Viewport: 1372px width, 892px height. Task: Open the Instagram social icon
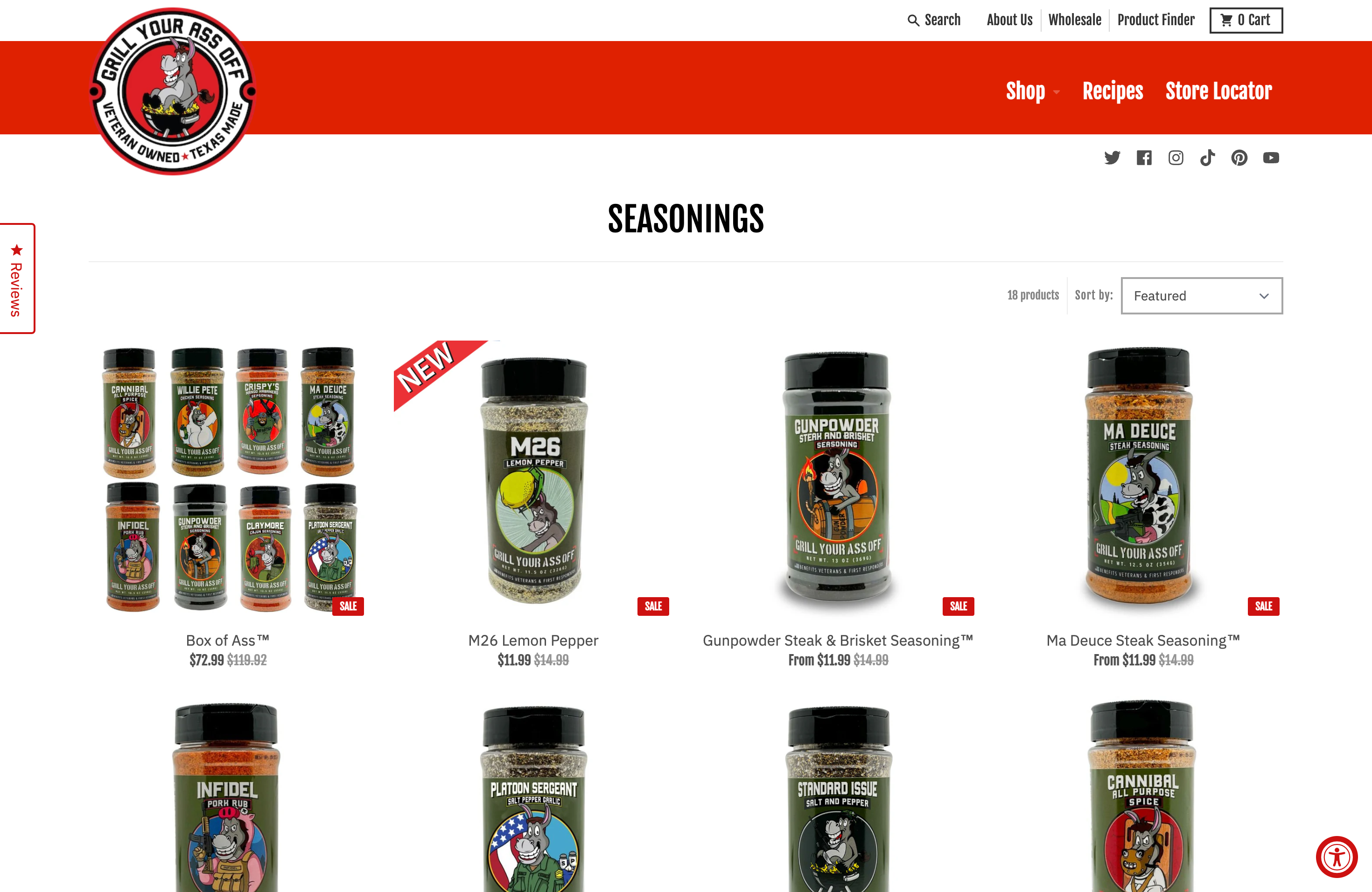pyautogui.click(x=1176, y=158)
